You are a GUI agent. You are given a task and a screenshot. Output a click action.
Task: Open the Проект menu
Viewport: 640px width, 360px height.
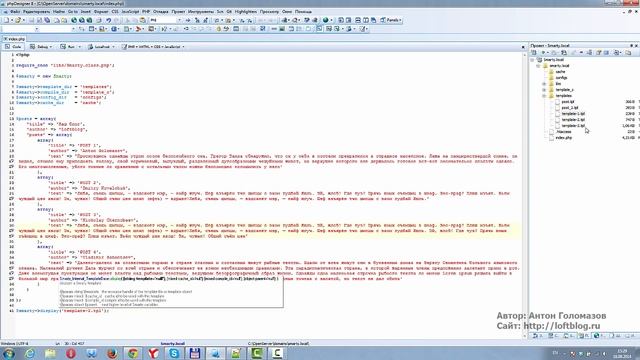(178, 12)
